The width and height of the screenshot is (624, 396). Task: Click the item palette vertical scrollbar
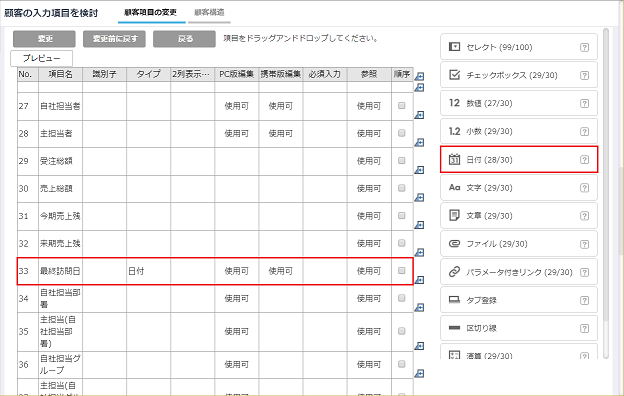606,193
